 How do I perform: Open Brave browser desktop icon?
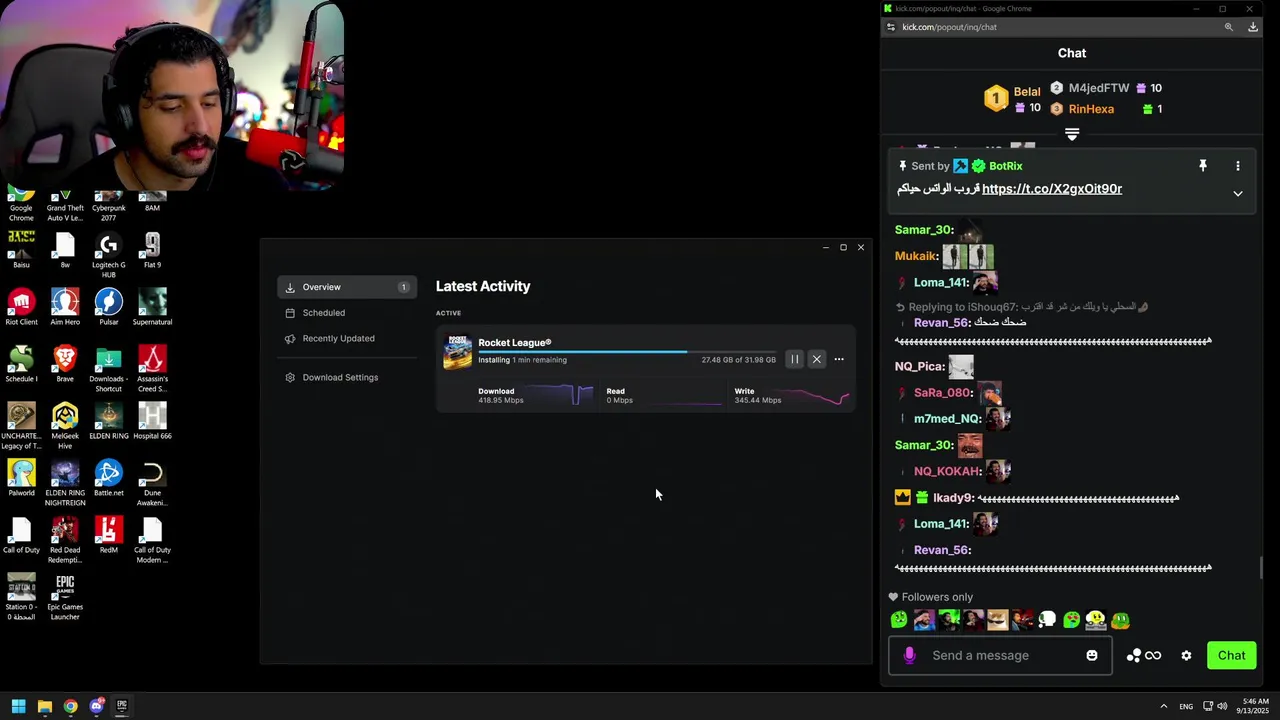coord(65,364)
